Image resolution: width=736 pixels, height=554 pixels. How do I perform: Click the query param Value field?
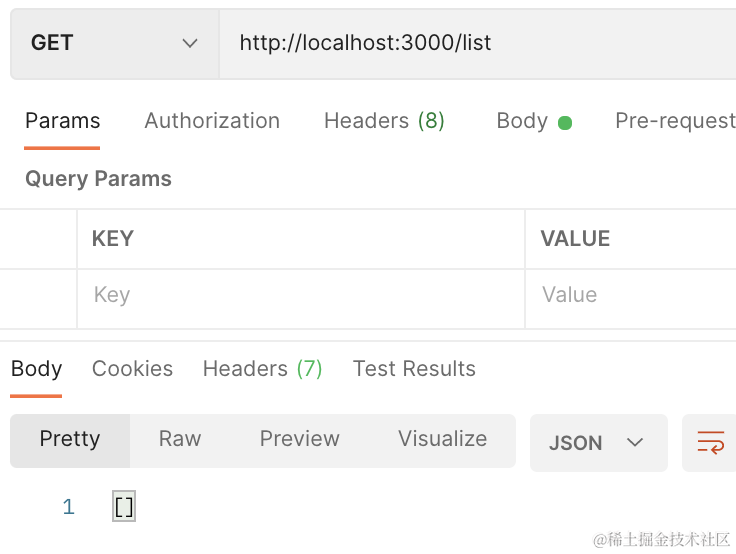[x=630, y=295]
